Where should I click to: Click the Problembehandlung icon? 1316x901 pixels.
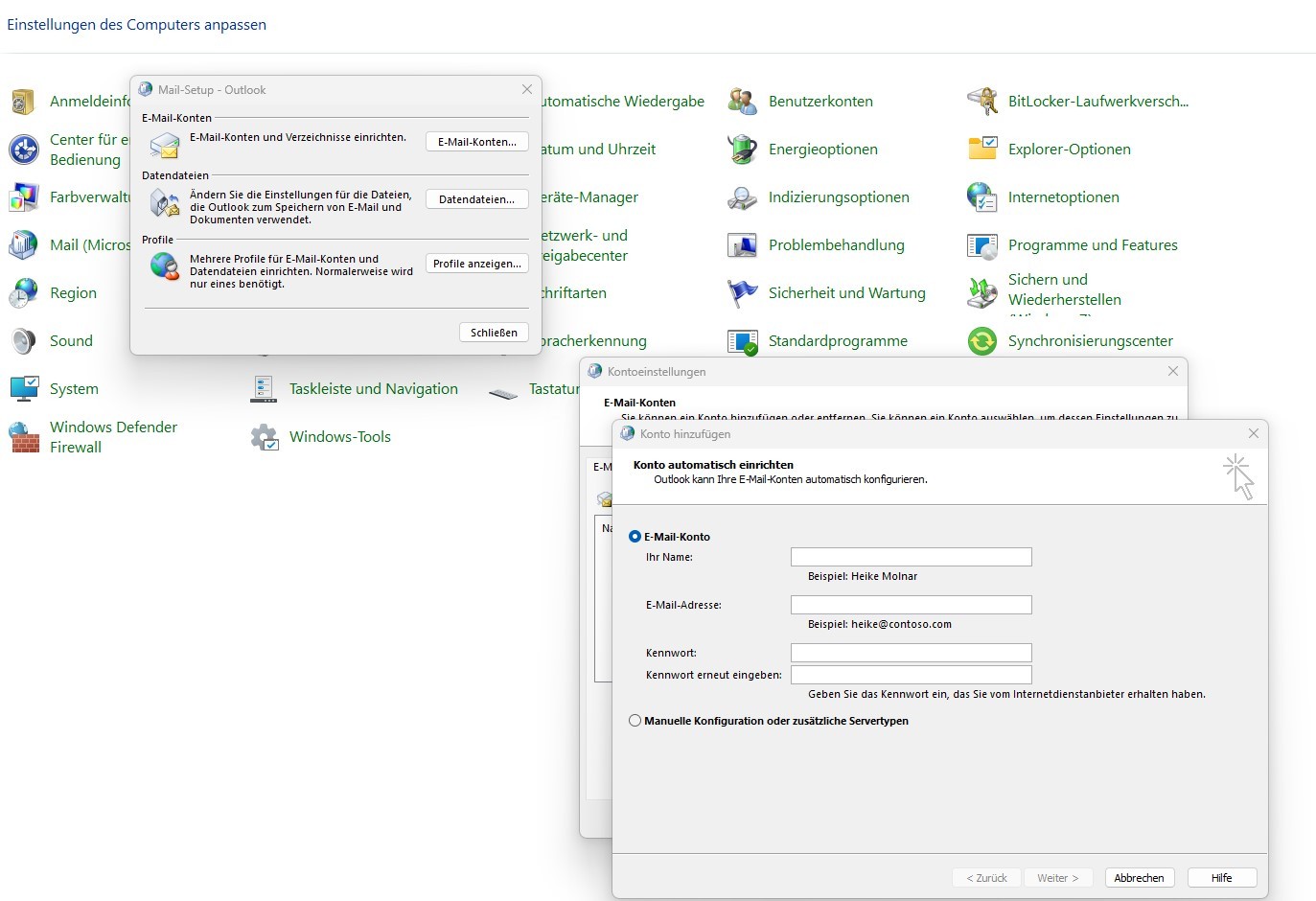point(743,245)
